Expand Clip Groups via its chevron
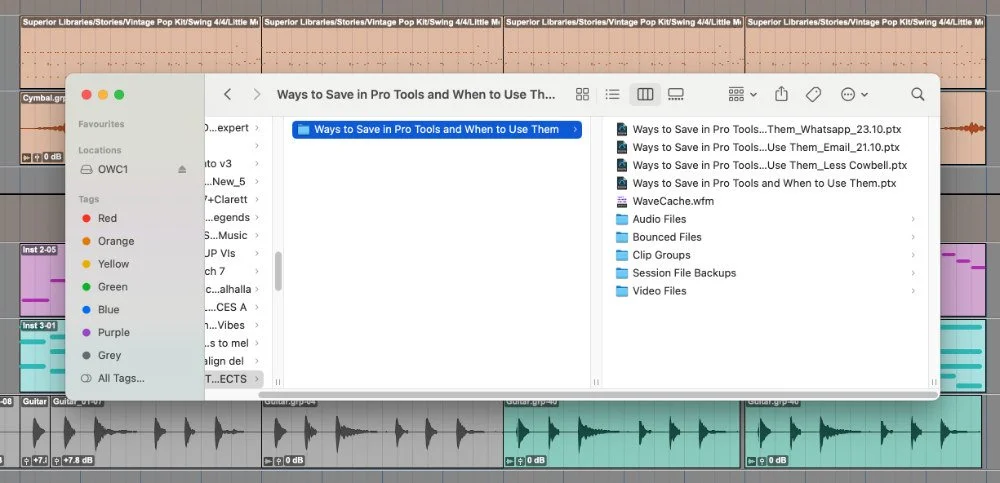 click(913, 255)
